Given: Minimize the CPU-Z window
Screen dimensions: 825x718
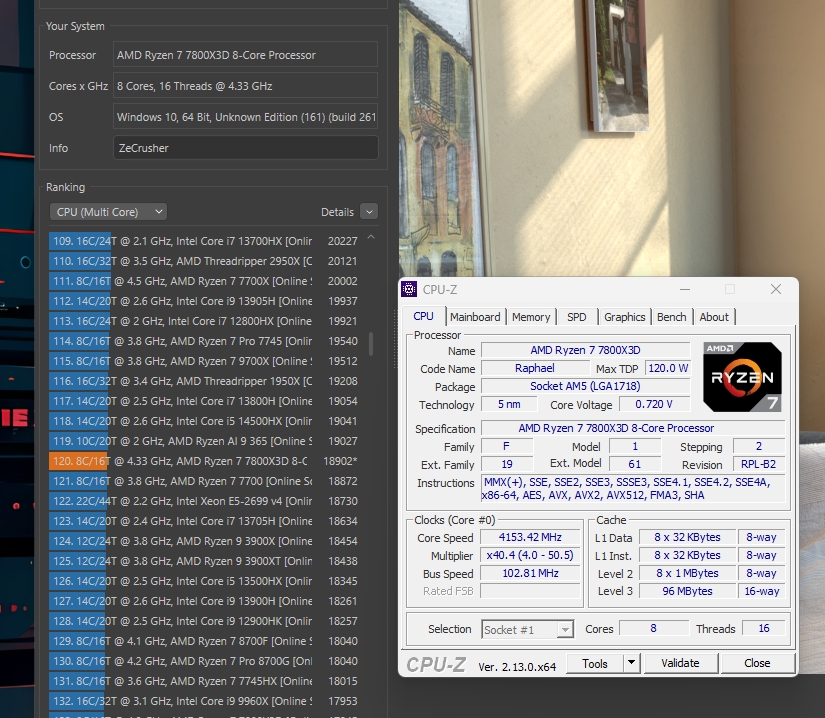Looking at the screenshot, I should [685, 289].
